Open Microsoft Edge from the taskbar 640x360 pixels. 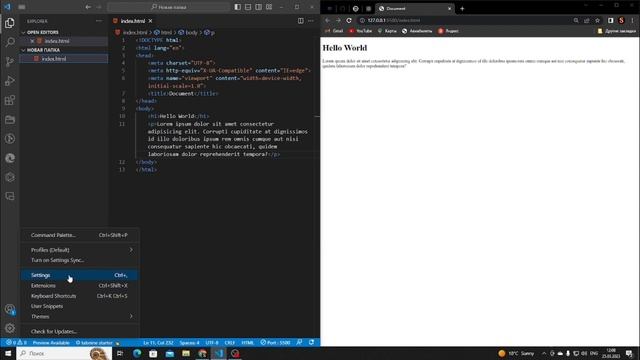[137, 353]
